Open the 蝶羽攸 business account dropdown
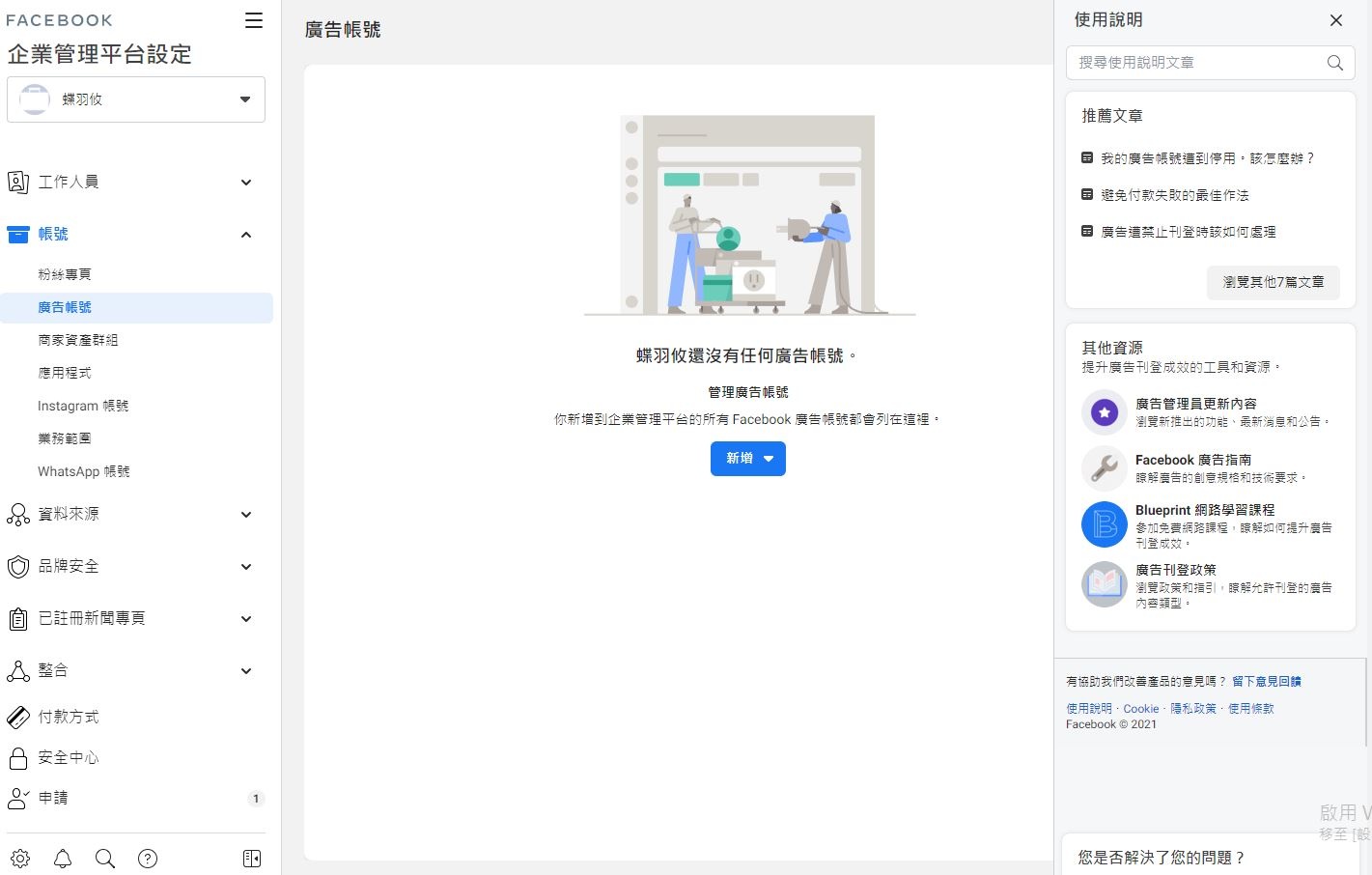 [x=136, y=99]
